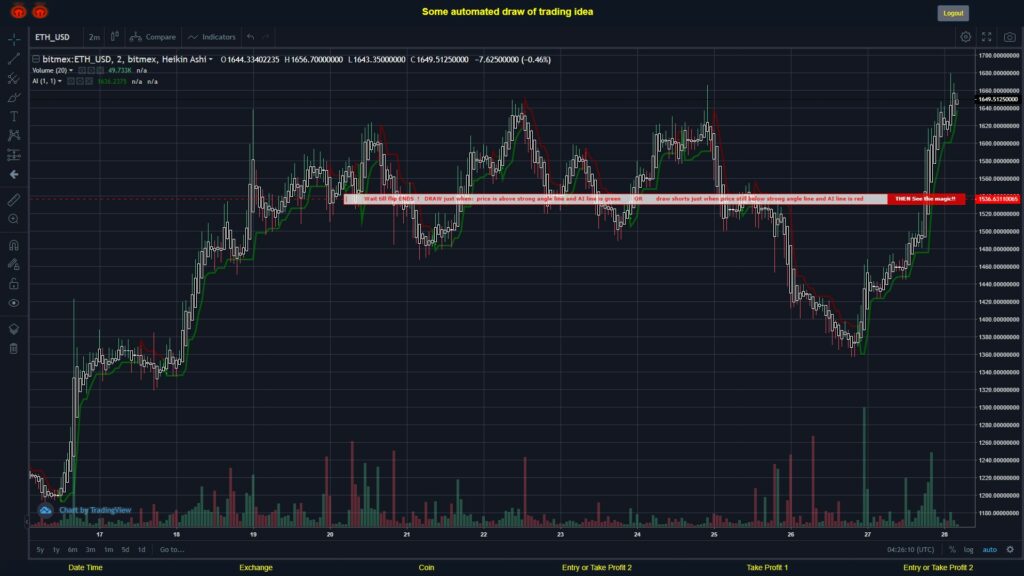Open the Indicators menu
Screen dimensions: 1024x576
click(x=212, y=37)
